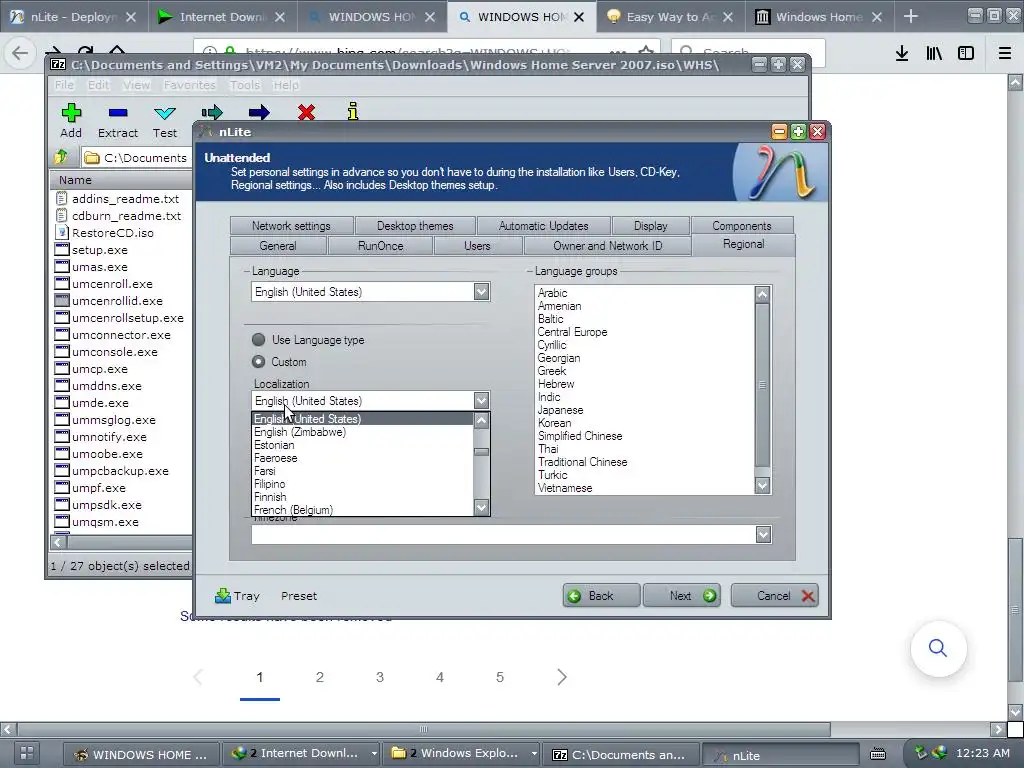Select Japanese in Language groups list

[x=560, y=410]
